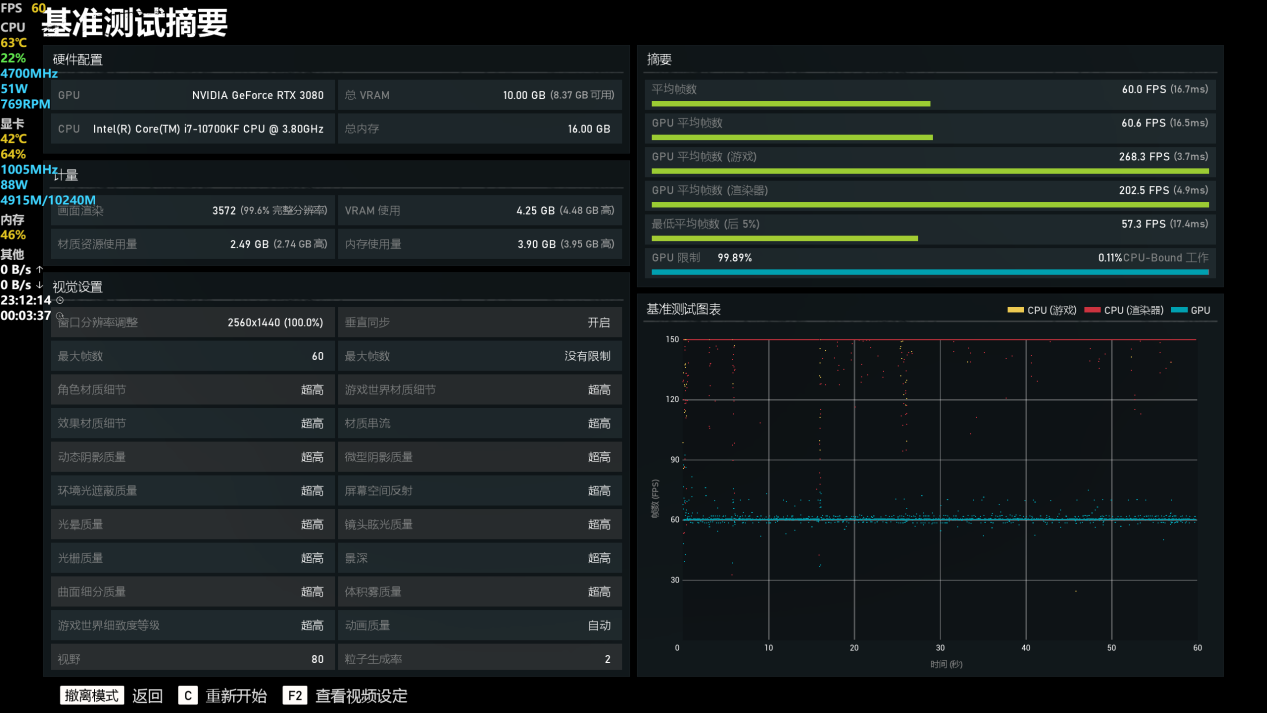This screenshot has width=1267, height=713.
Task: Click the GPU 平均帧数 60.6 FPS result
Action: click(x=930, y=128)
